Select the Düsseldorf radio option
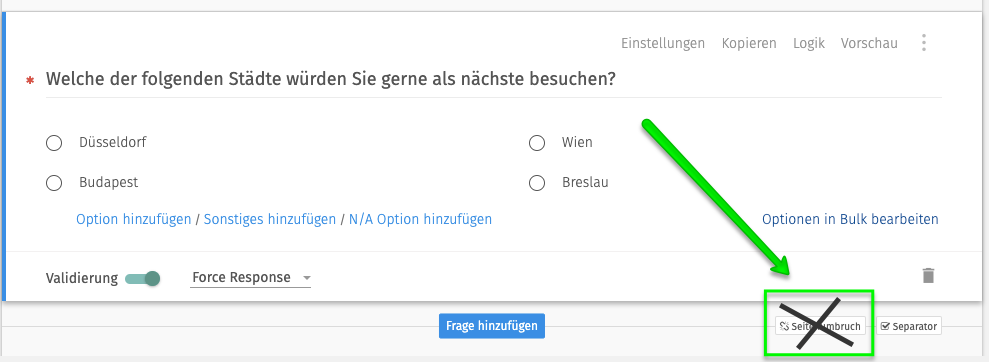 54,143
